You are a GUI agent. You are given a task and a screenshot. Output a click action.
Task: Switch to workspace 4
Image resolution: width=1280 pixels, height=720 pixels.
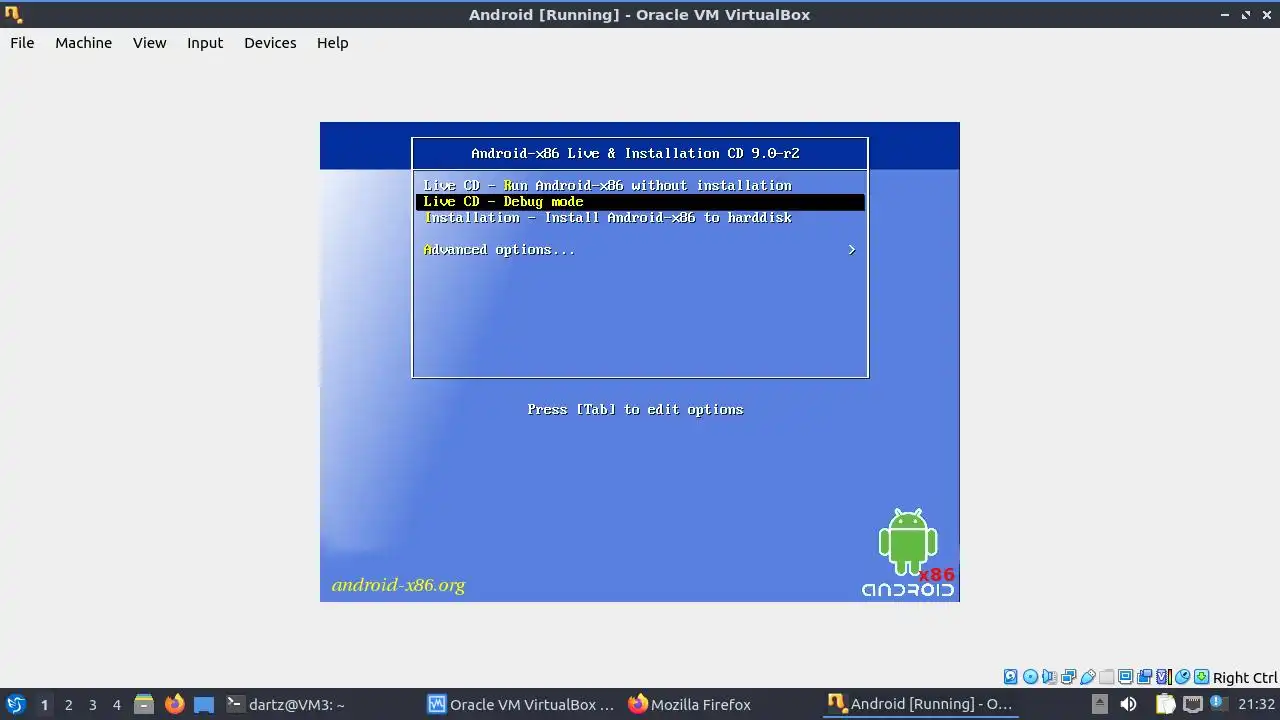(116, 704)
